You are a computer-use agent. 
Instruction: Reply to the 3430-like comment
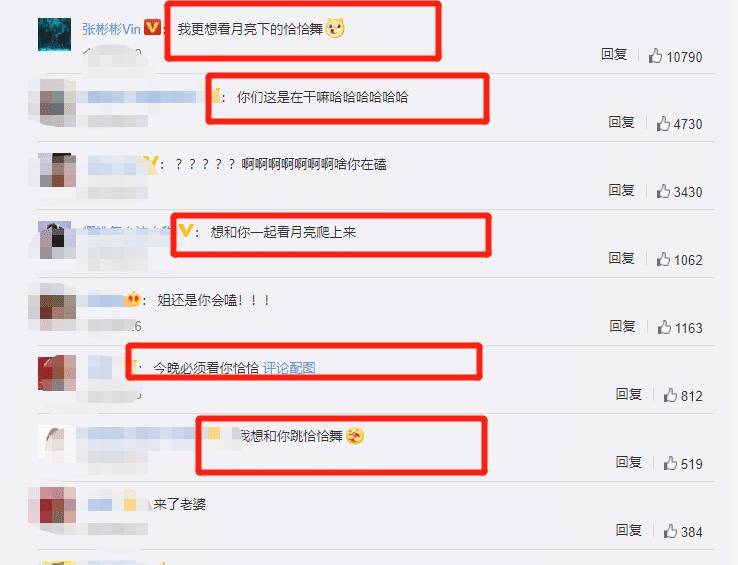621,190
